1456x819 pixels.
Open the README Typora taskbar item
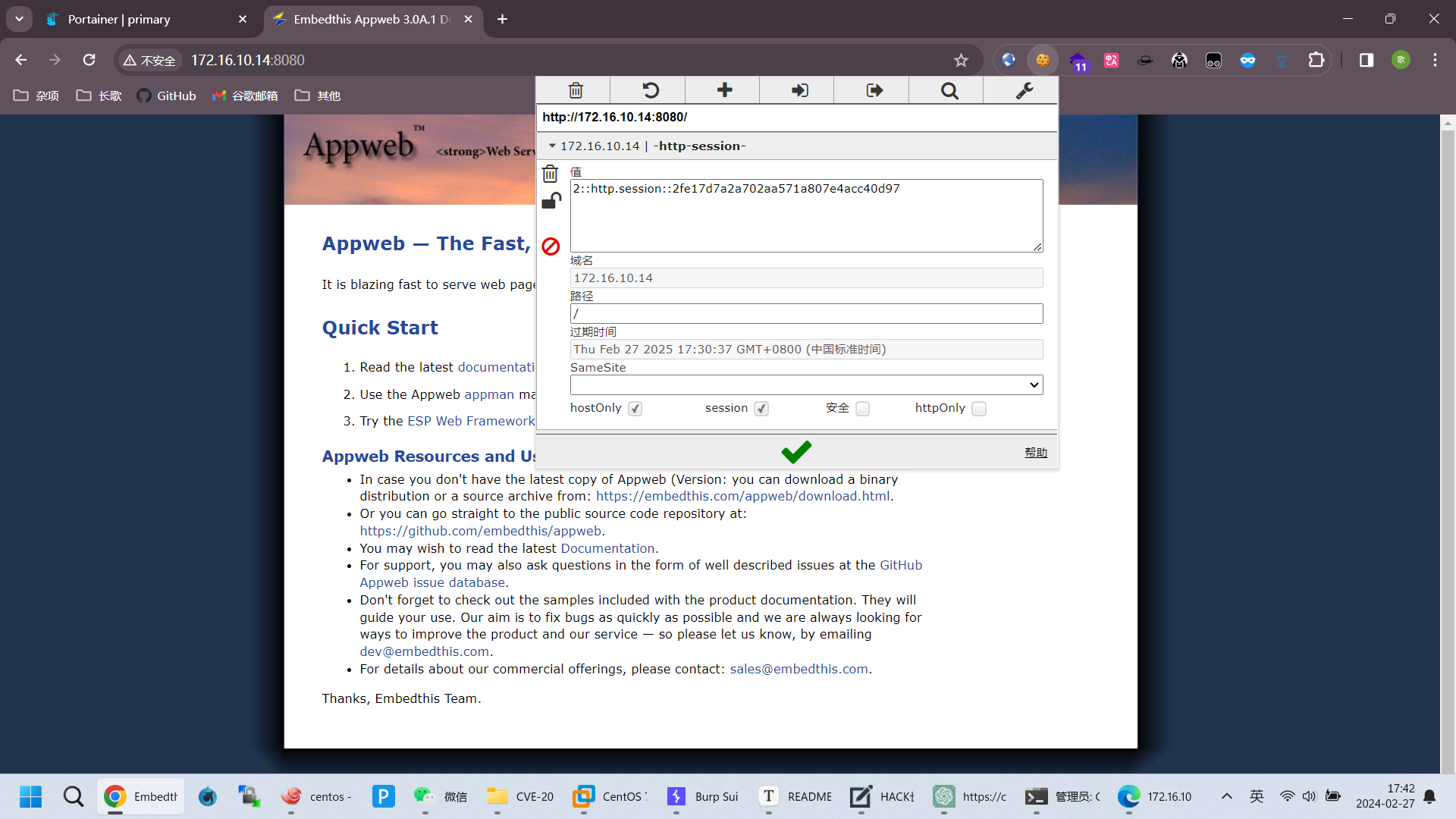pos(796,796)
